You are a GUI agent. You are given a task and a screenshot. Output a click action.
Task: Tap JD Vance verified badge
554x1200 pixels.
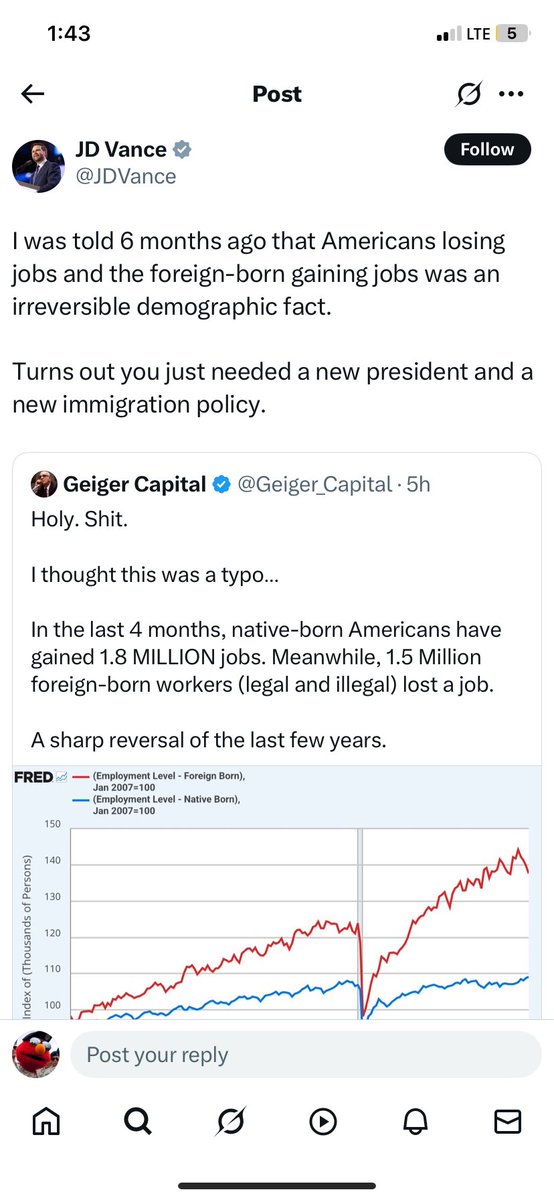pyautogui.click(x=183, y=150)
